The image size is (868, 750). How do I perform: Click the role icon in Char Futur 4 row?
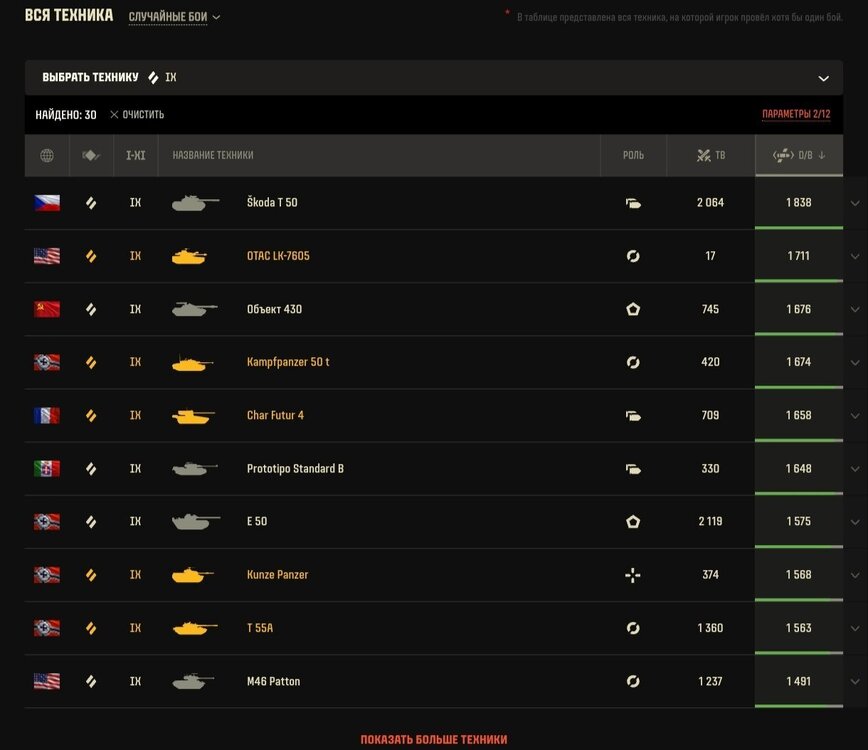click(633, 416)
